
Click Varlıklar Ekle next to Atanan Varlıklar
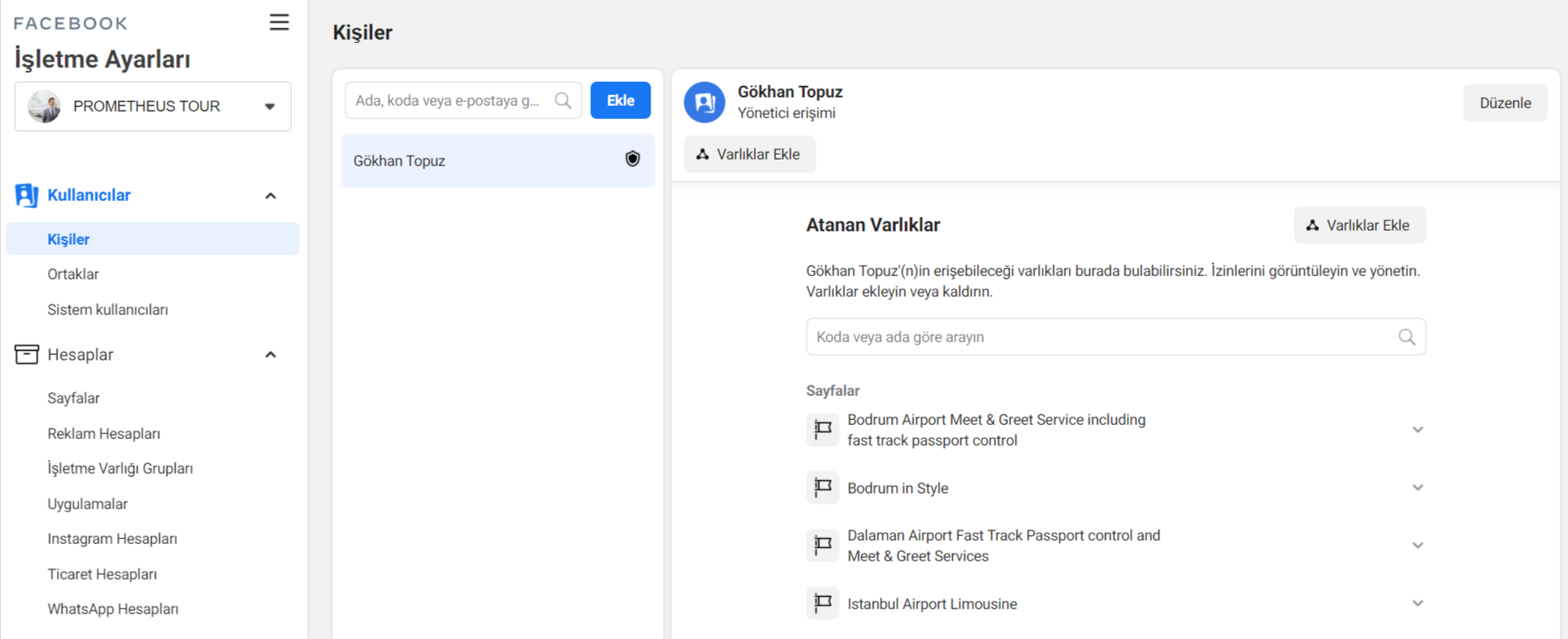tap(1360, 225)
